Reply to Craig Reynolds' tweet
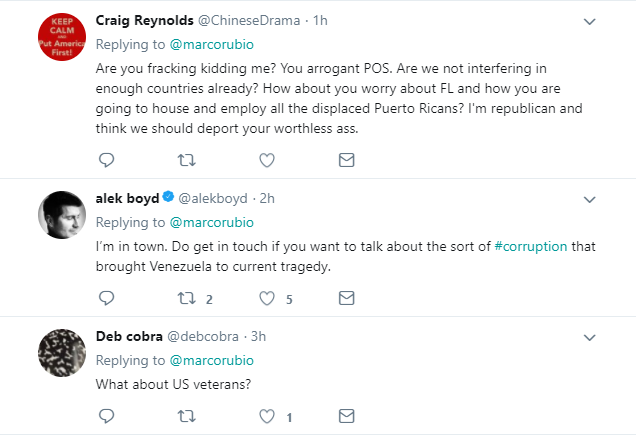The width and height of the screenshot is (636, 435). [x=107, y=160]
